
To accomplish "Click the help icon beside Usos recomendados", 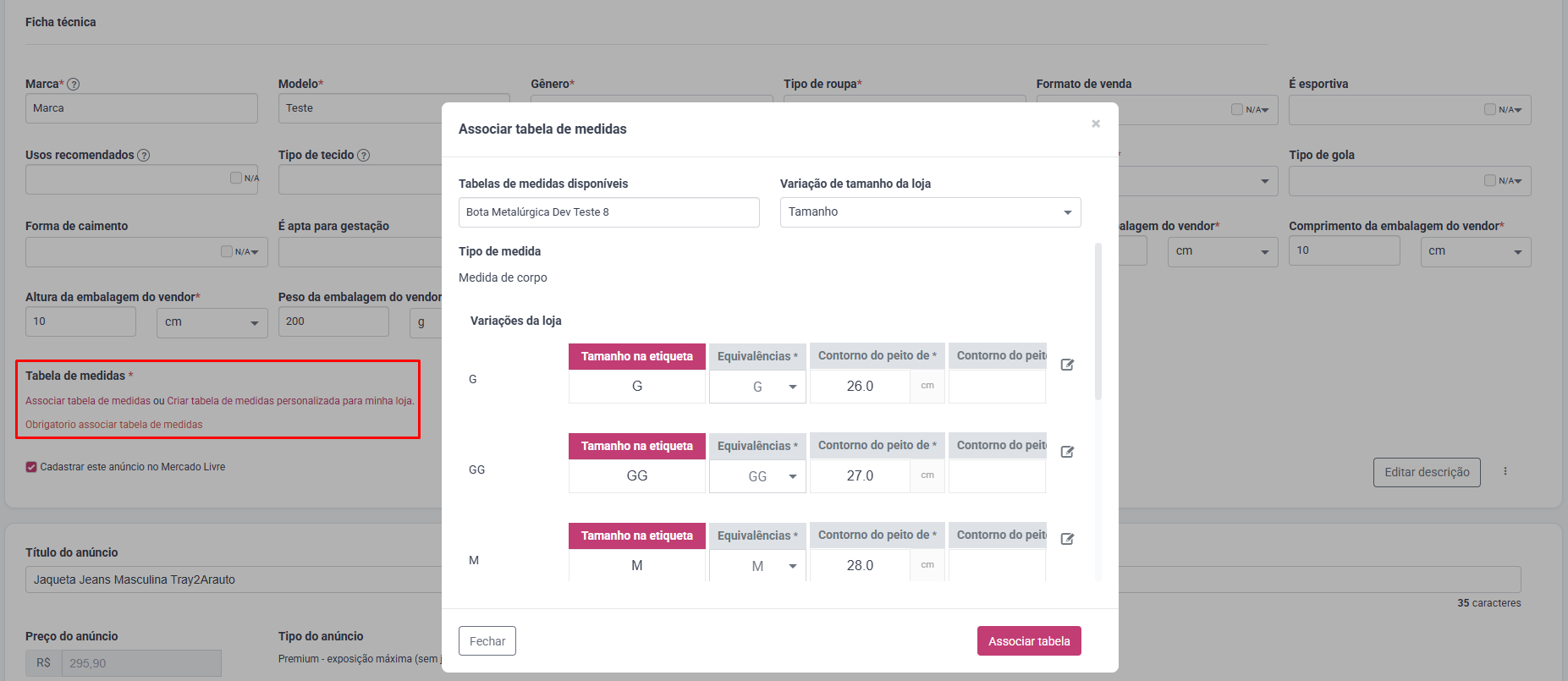I will pyautogui.click(x=144, y=155).
